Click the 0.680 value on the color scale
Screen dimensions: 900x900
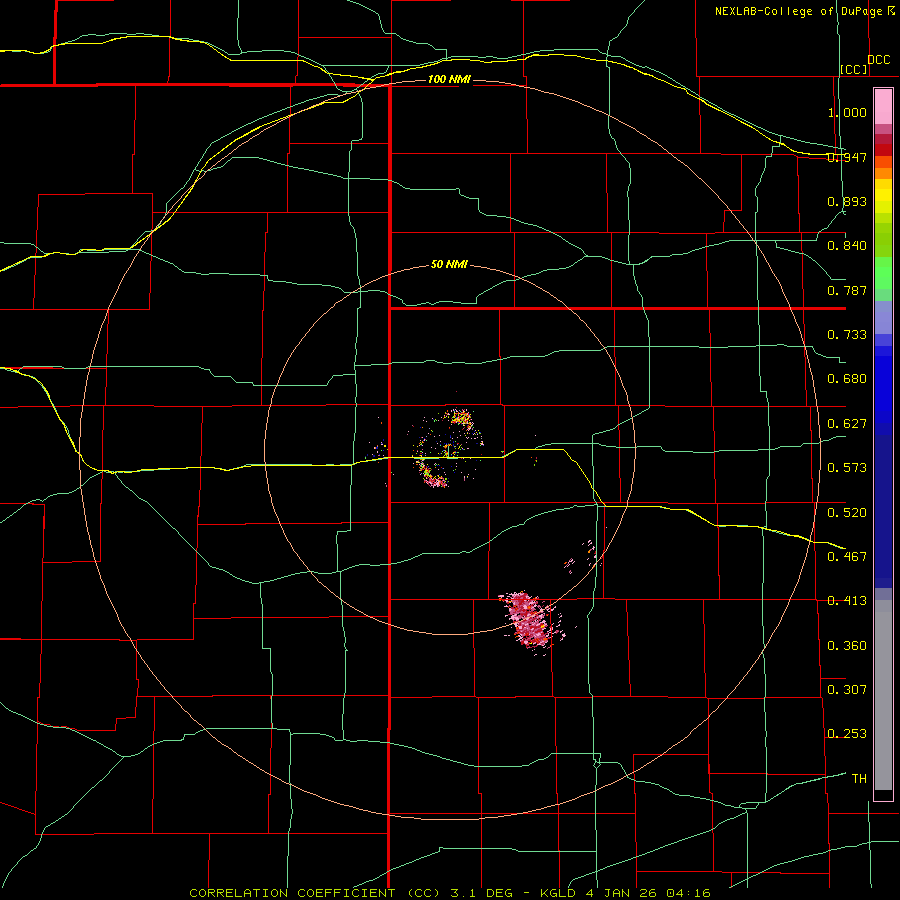847,379
